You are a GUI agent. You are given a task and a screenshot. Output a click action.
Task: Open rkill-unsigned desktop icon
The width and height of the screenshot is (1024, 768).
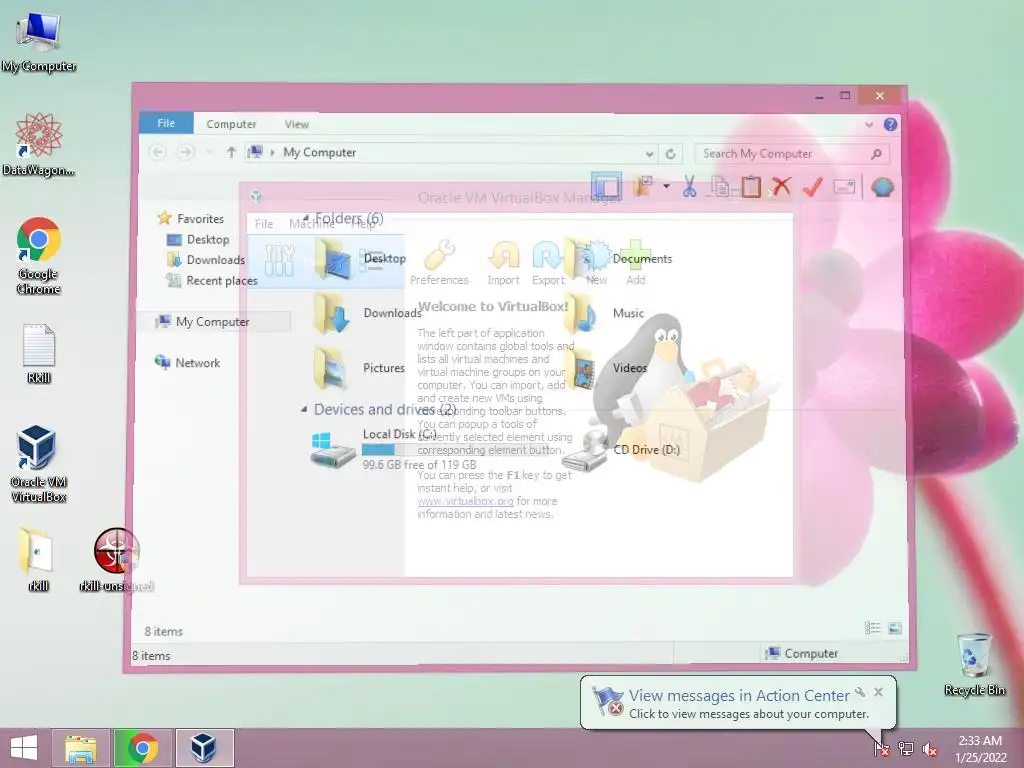pos(116,560)
